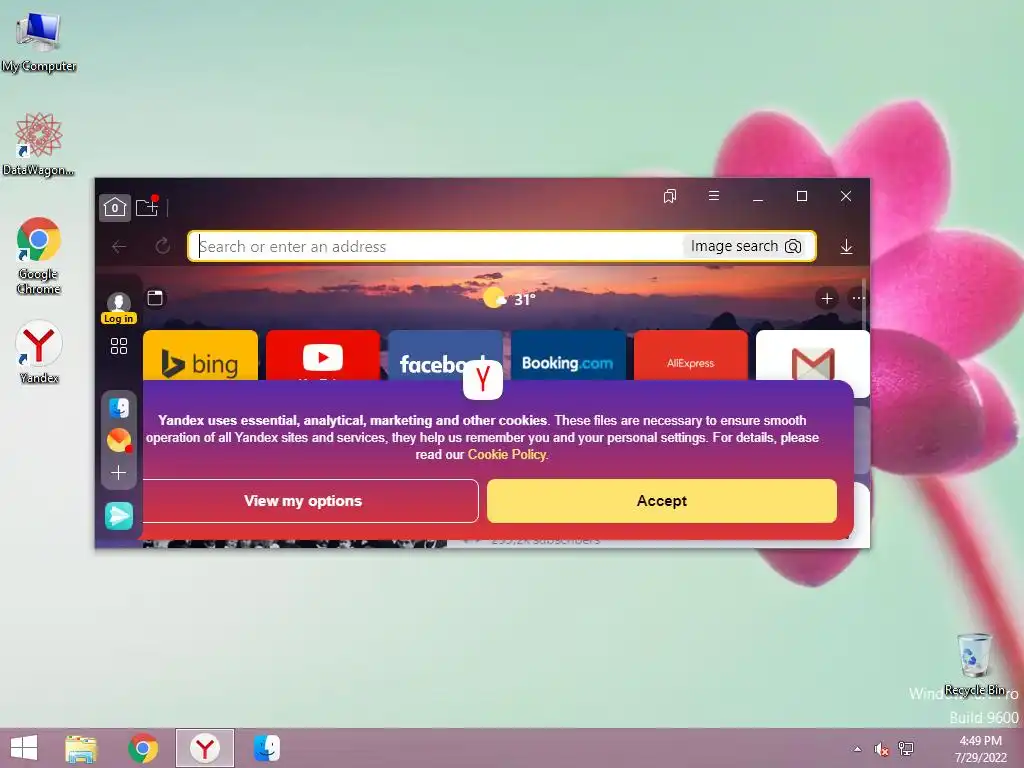Open the three-dots tableau options
1024x768 pixels.
pos(857,298)
